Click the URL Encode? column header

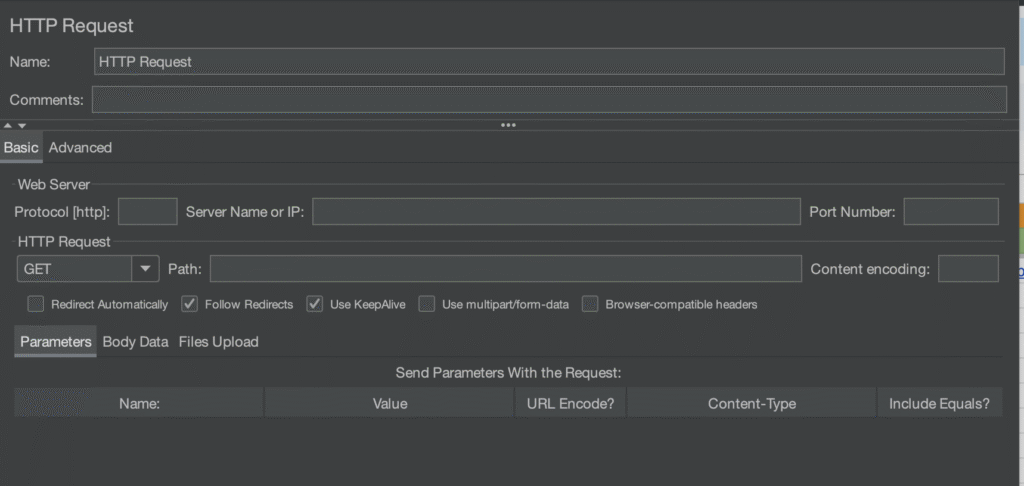(x=570, y=404)
